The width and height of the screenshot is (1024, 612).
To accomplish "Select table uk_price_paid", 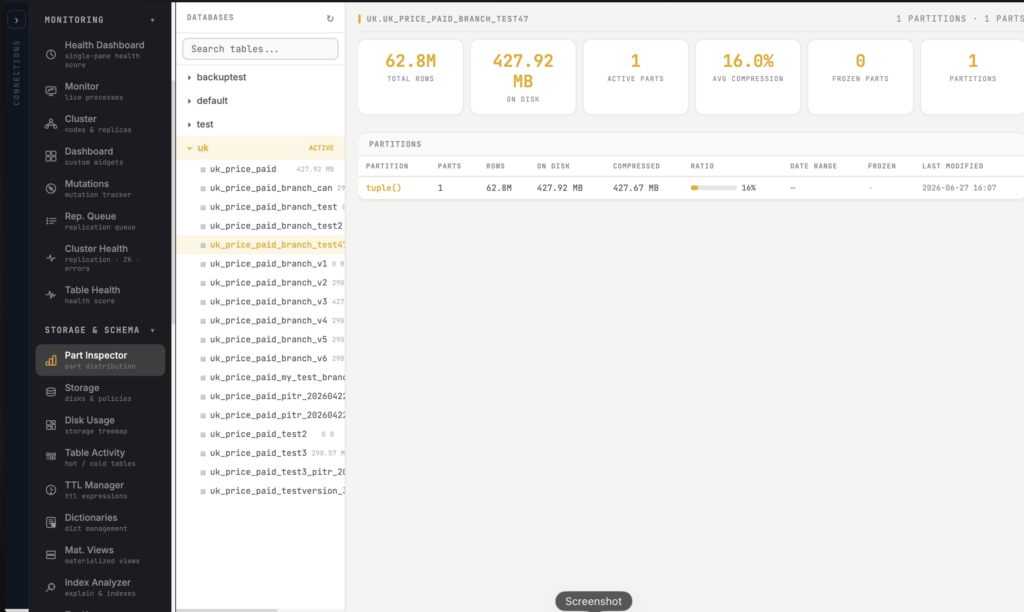I will click(x=261, y=169).
